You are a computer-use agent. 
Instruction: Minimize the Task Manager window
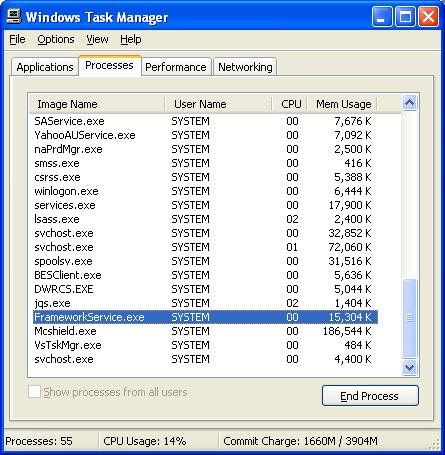click(382, 16)
